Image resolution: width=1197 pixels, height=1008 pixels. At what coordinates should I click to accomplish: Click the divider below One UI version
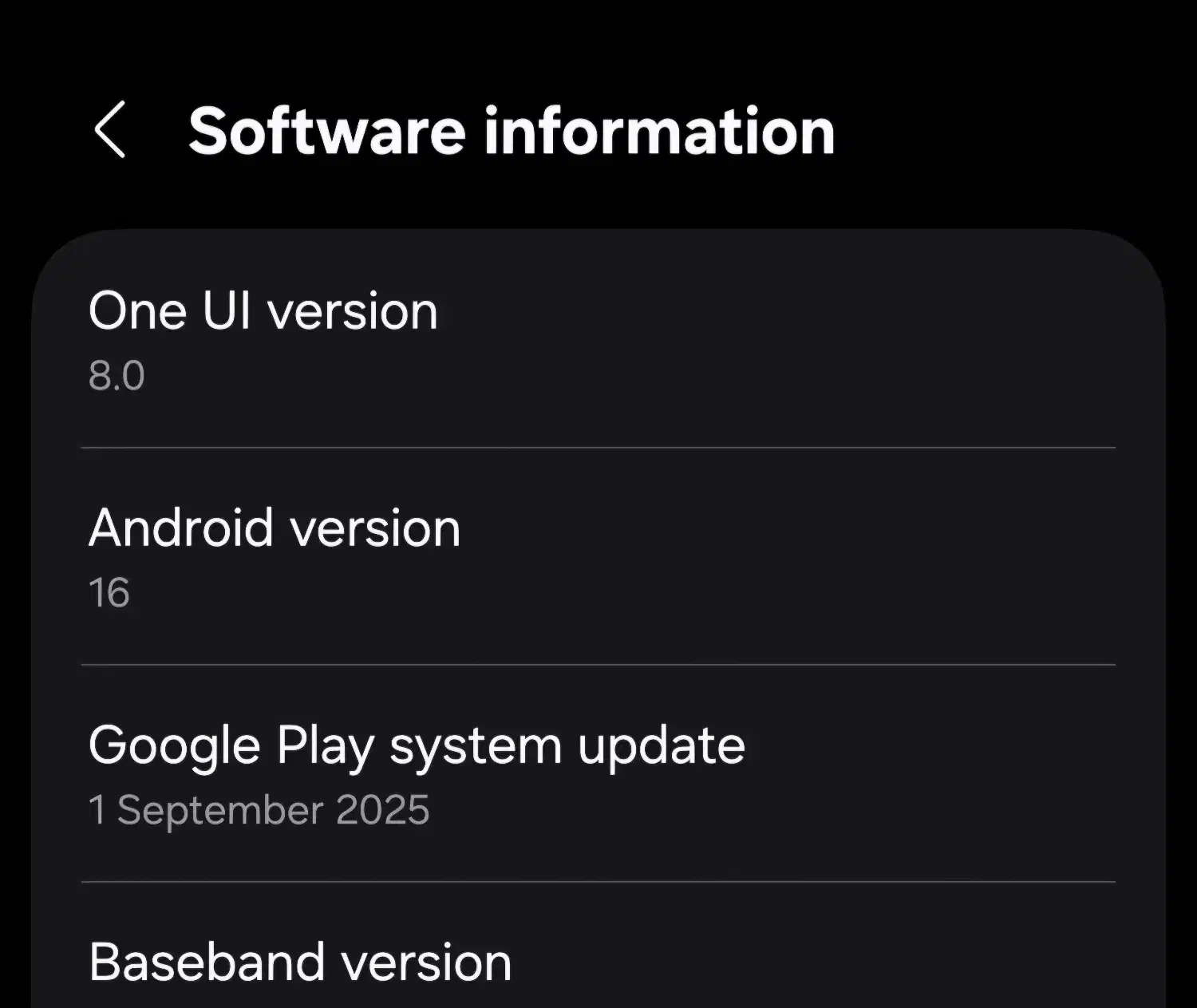coord(598,448)
